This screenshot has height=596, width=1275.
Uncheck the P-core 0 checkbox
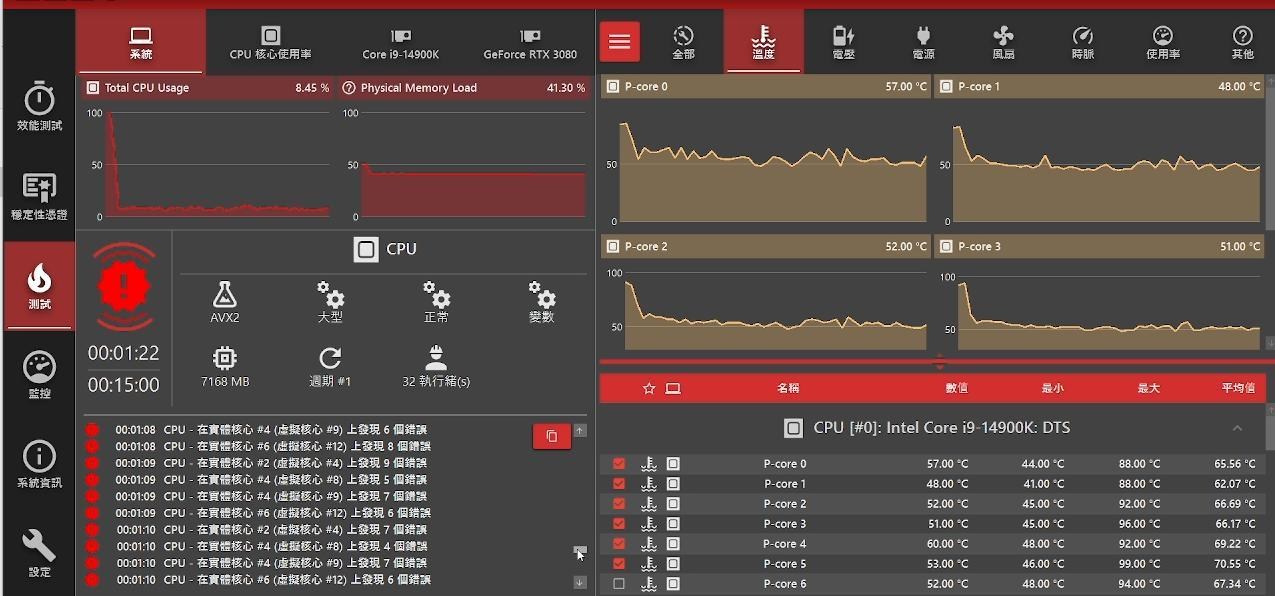point(619,464)
